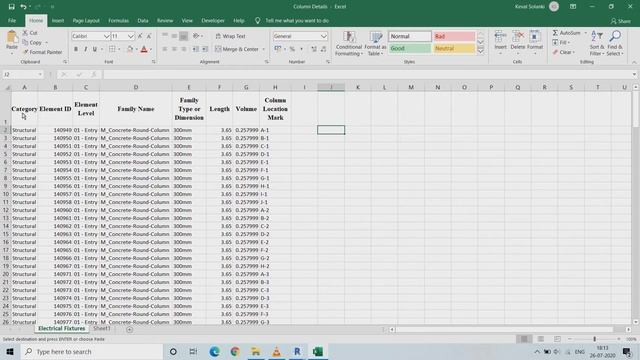The width and height of the screenshot is (640, 360).
Task: Switch to the Developer tab
Action: click(213, 20)
